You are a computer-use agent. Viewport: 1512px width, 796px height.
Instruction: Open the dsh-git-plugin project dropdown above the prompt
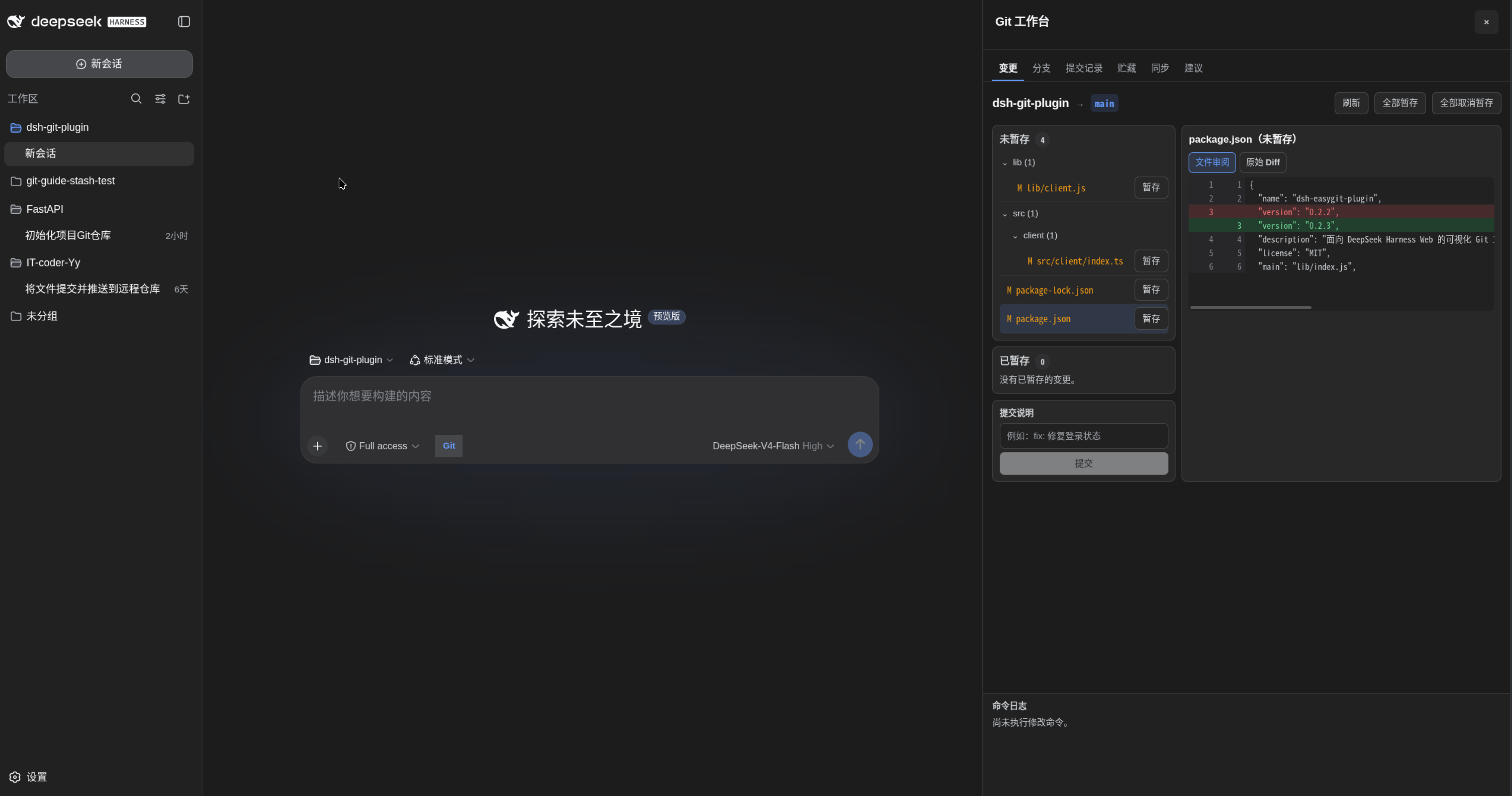click(x=352, y=360)
